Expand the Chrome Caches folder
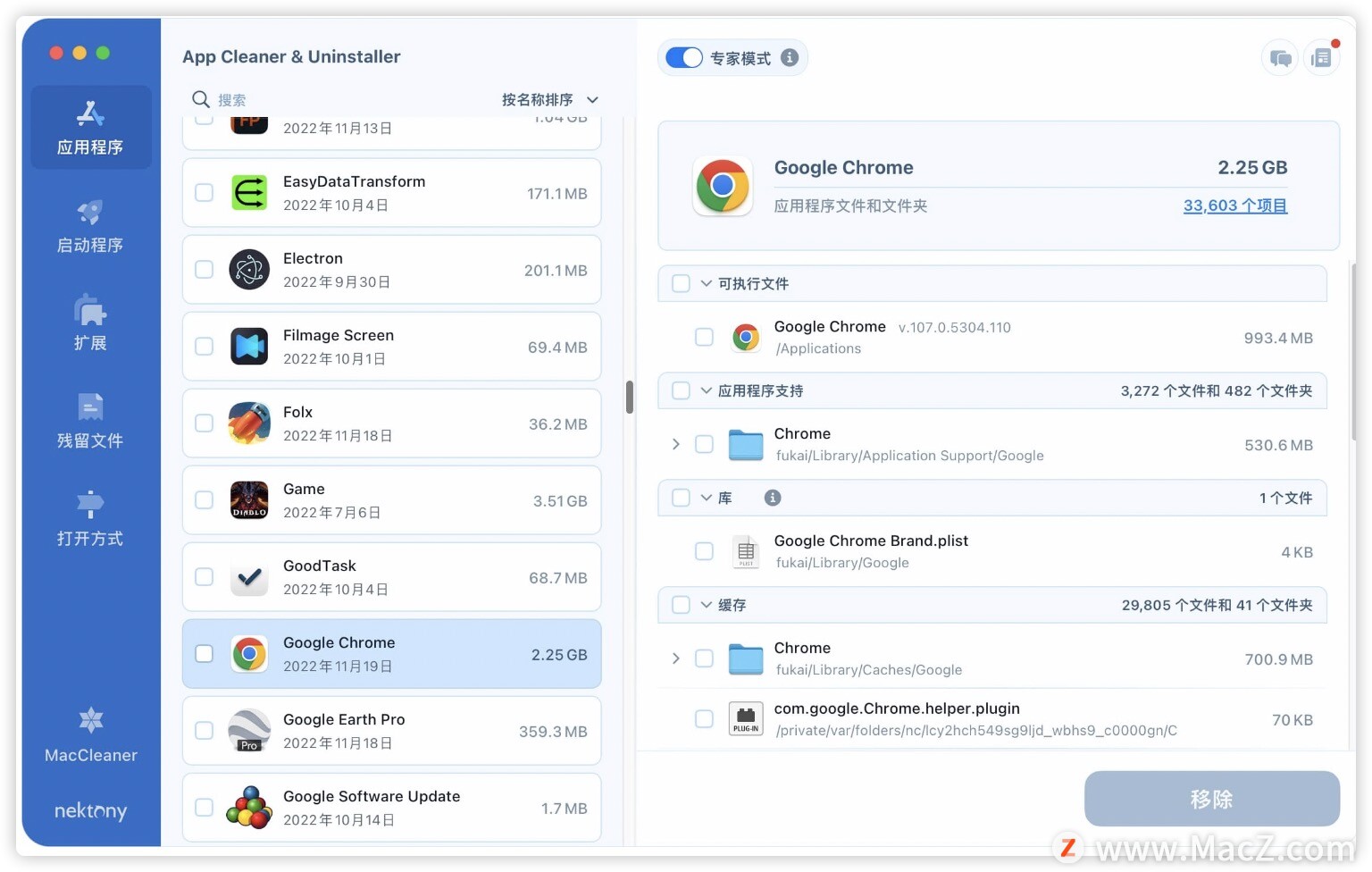Screen dimensions: 1372x872 coord(676,658)
